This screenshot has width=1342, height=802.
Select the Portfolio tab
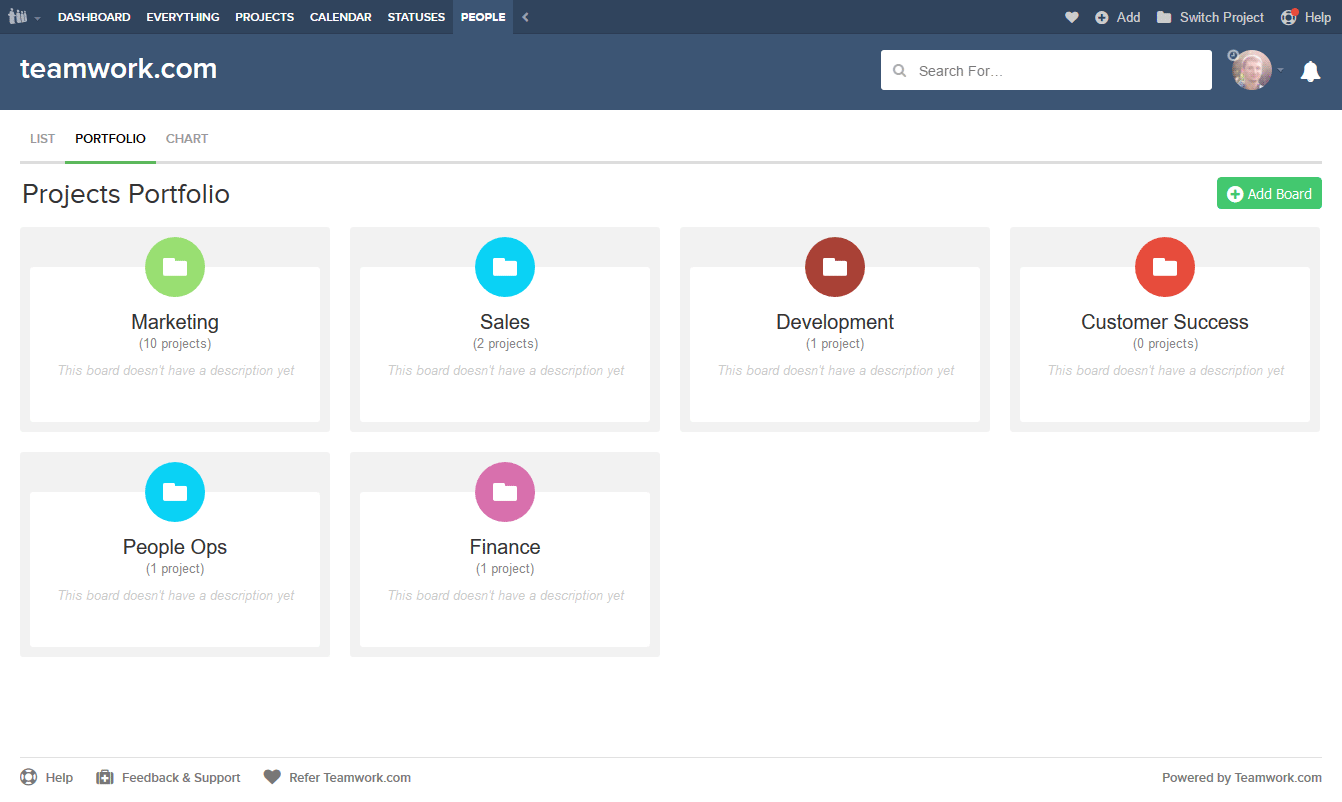click(110, 139)
